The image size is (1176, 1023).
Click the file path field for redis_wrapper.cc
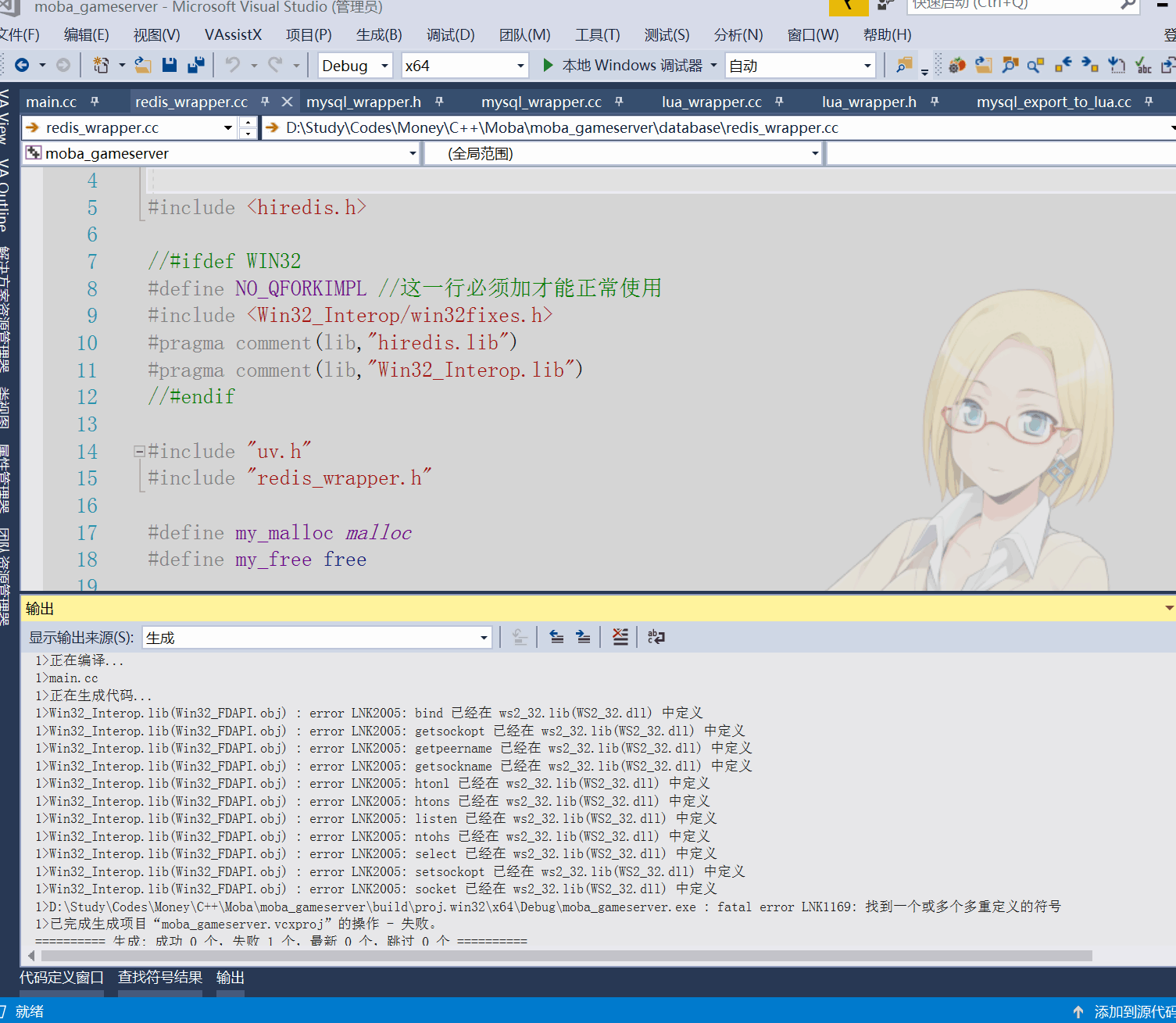point(719,127)
